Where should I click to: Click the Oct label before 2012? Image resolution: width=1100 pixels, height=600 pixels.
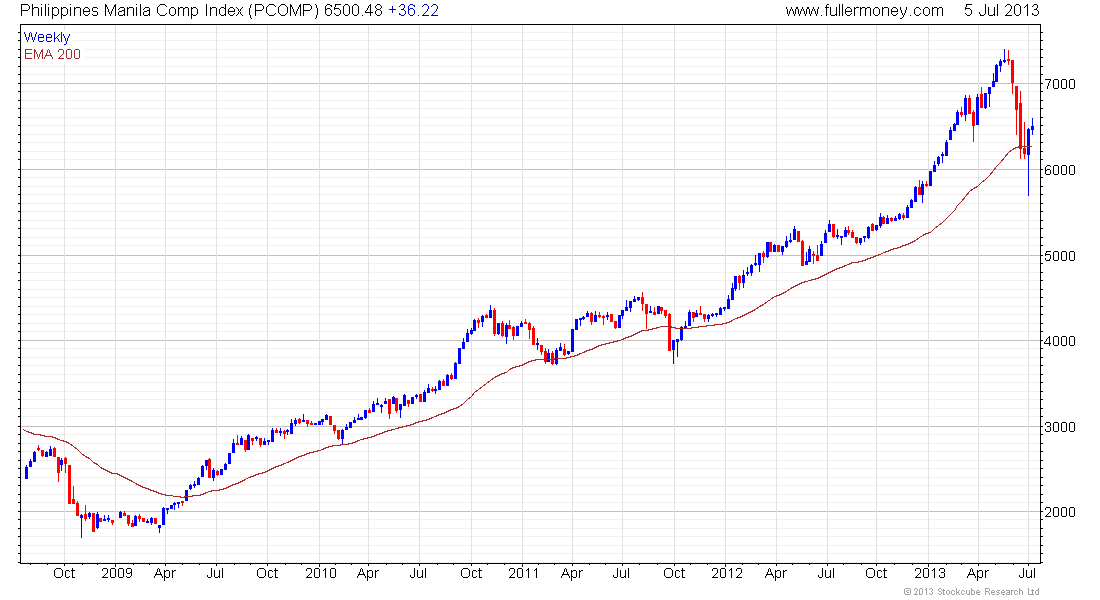pyautogui.click(x=674, y=573)
